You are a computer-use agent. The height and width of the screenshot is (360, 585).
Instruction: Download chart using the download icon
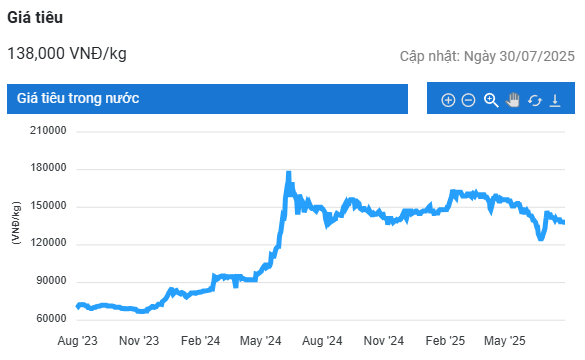[555, 100]
